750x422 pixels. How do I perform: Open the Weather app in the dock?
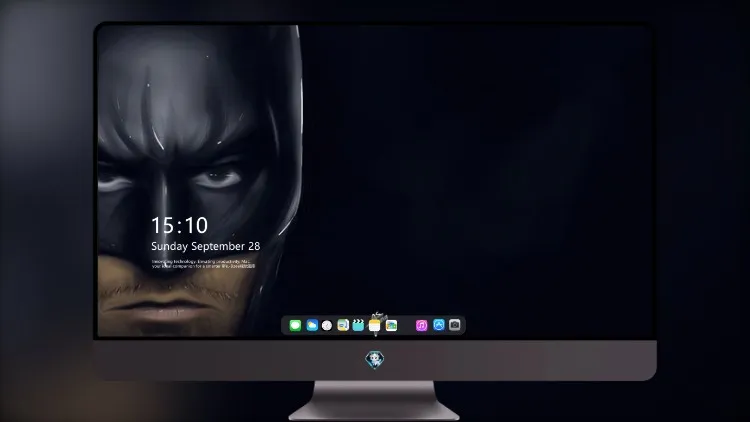(312, 325)
